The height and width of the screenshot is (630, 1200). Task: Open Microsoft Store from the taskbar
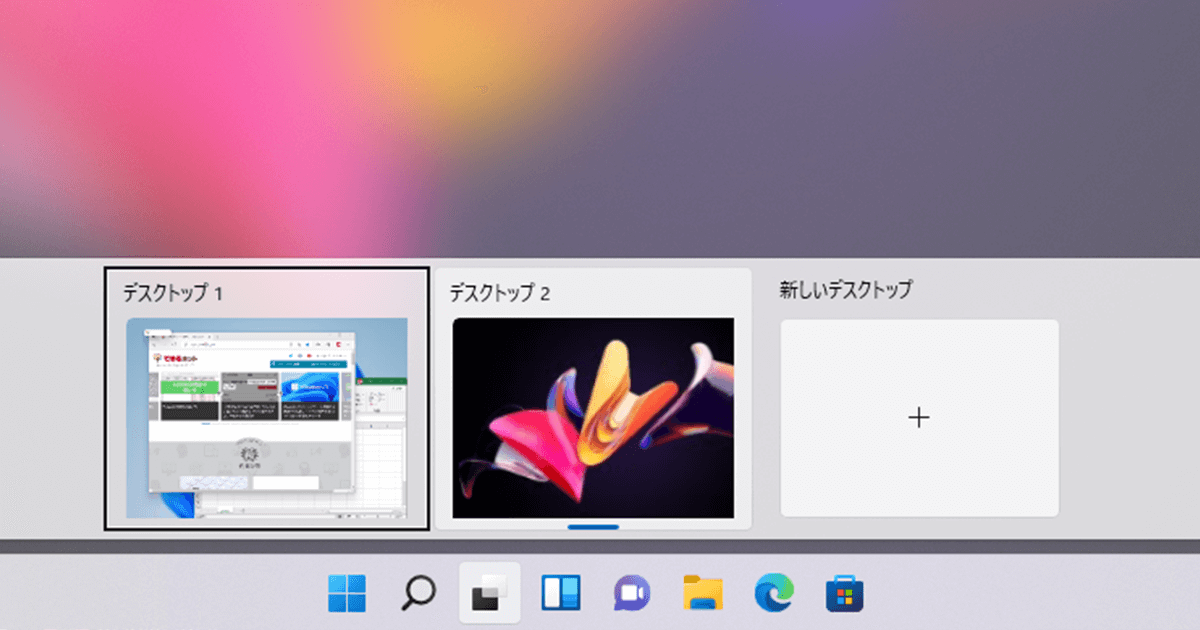pos(845,594)
